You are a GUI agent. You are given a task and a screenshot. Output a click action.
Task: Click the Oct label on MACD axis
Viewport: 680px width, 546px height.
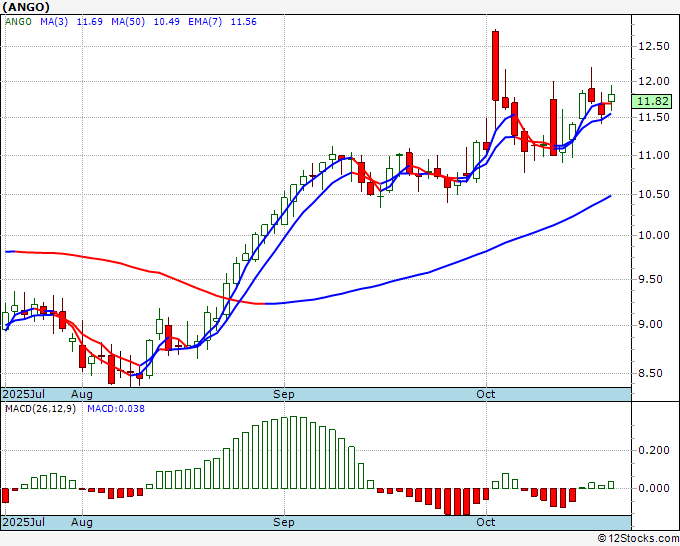click(x=486, y=522)
